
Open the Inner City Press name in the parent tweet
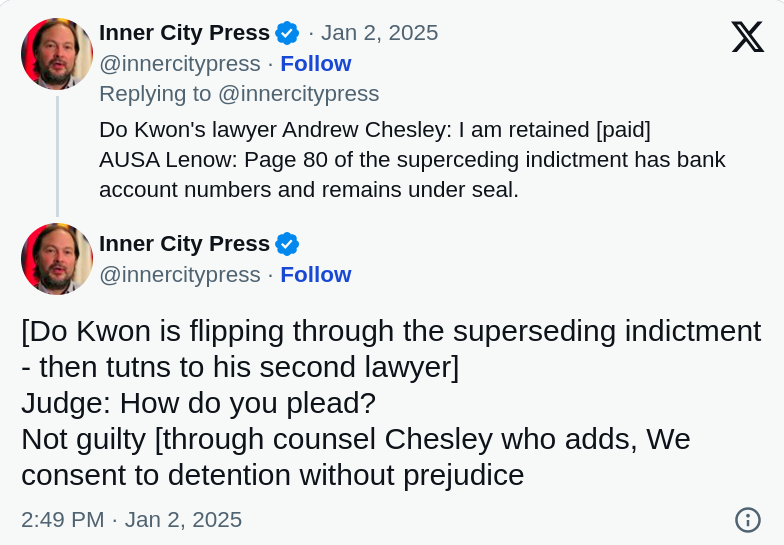coord(184,33)
